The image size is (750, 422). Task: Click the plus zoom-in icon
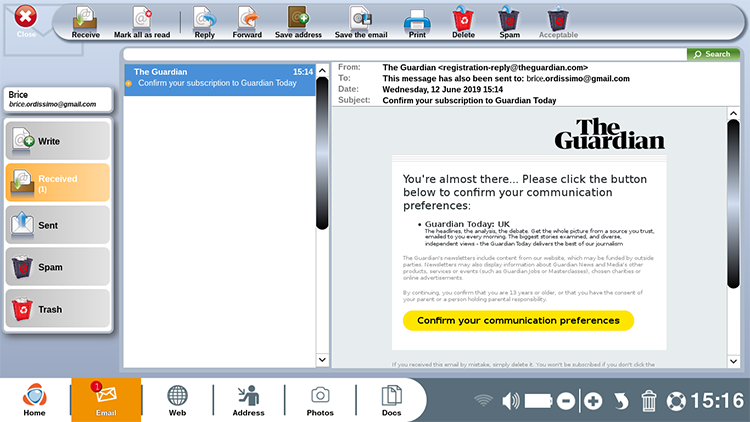click(x=593, y=401)
